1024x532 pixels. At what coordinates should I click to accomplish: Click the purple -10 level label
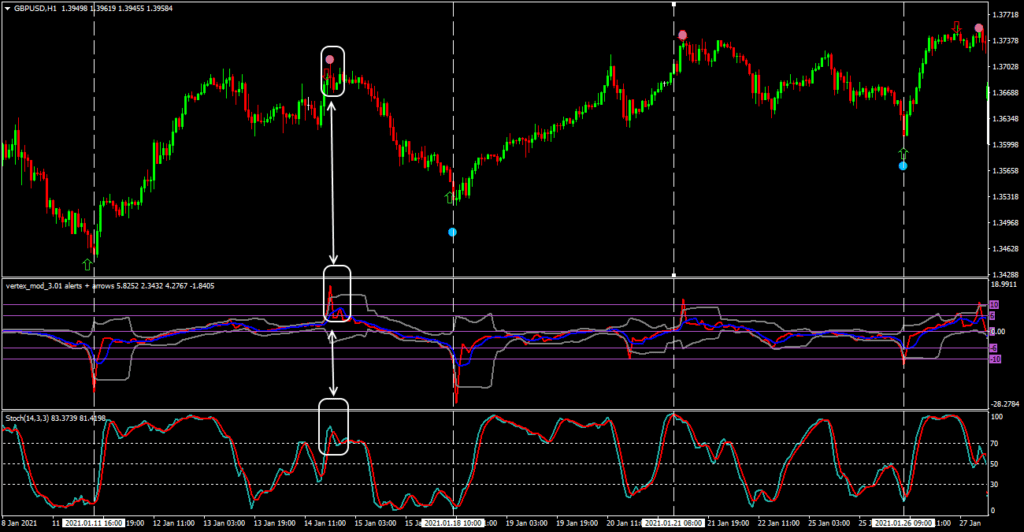point(995,358)
